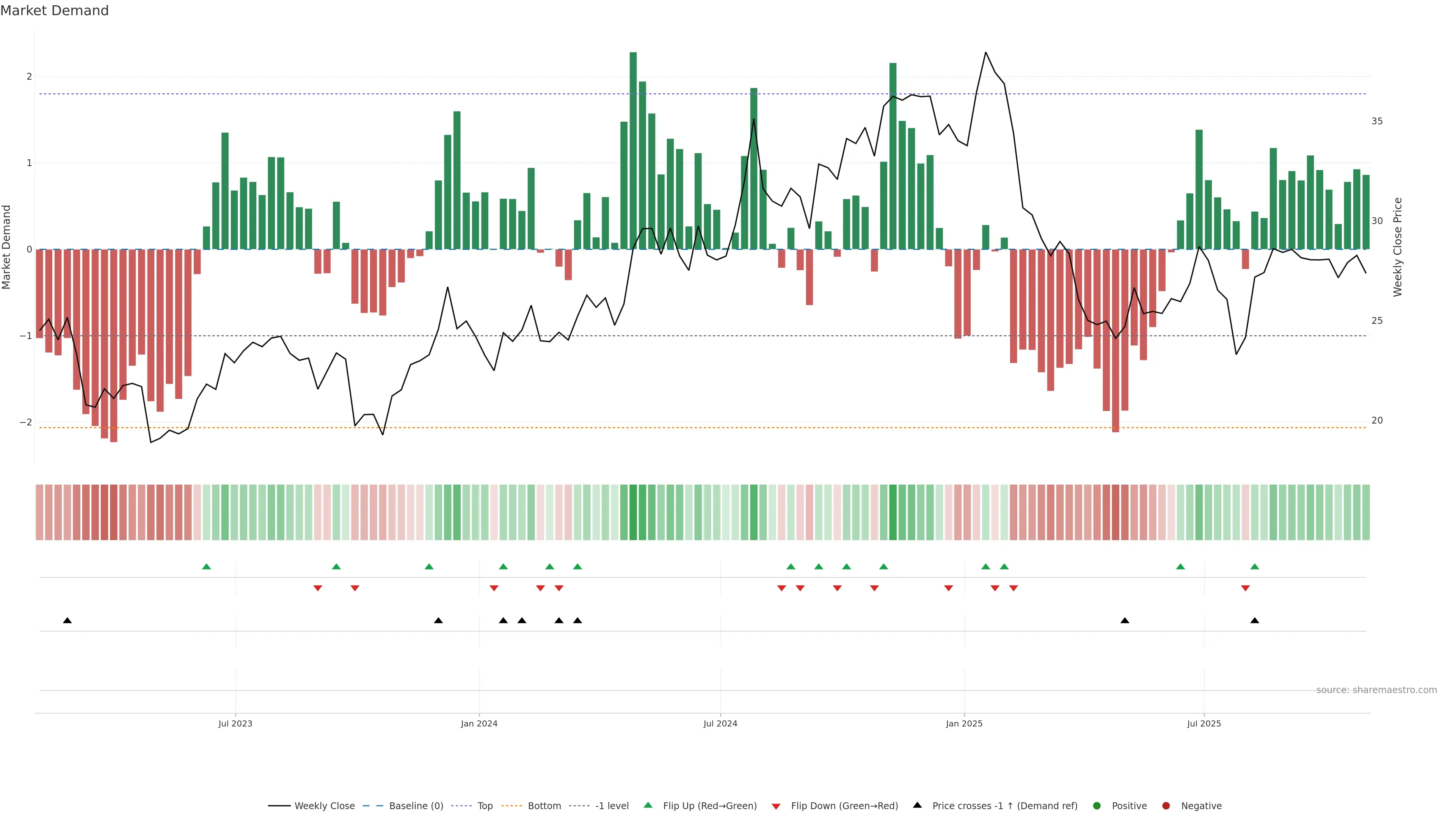This screenshot has height=819, width=1456.
Task: Click the green Flip Up triangle legend icon
Action: [648, 805]
